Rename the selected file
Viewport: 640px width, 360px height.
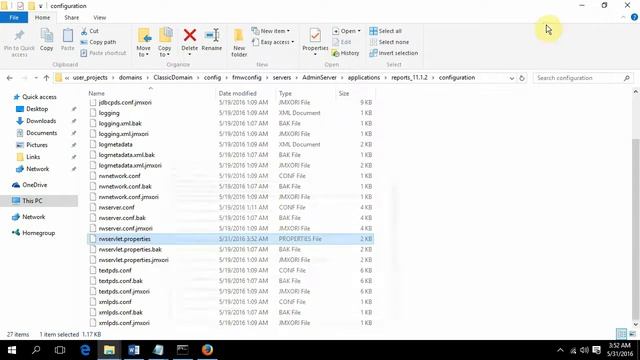[211, 40]
